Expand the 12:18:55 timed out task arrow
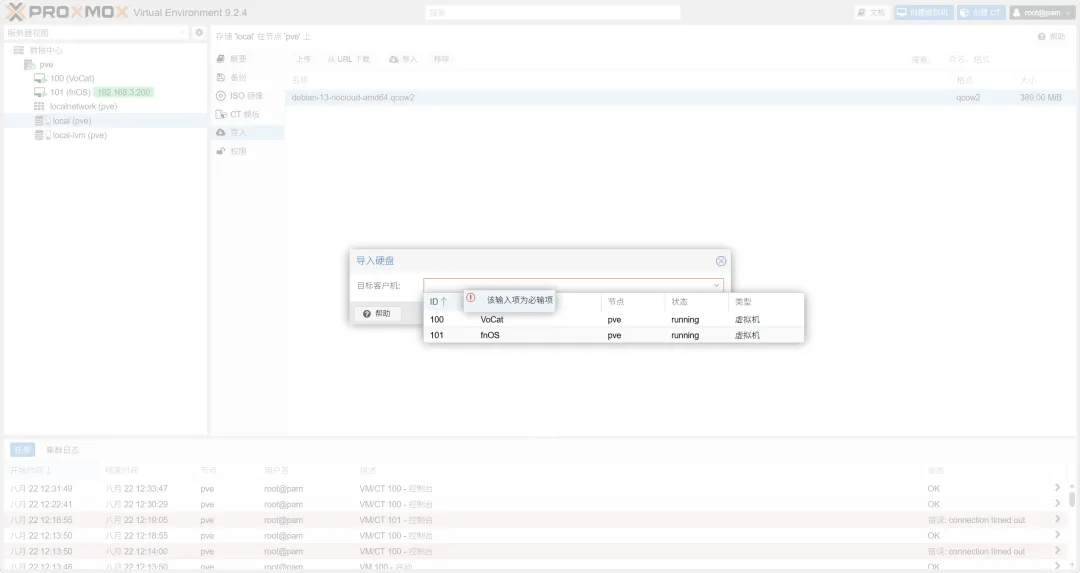 (1057, 519)
